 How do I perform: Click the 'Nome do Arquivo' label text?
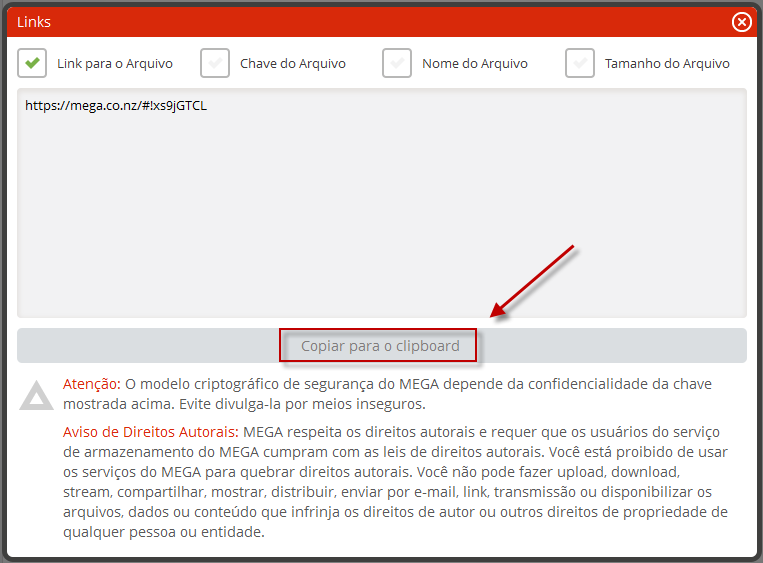click(474, 64)
